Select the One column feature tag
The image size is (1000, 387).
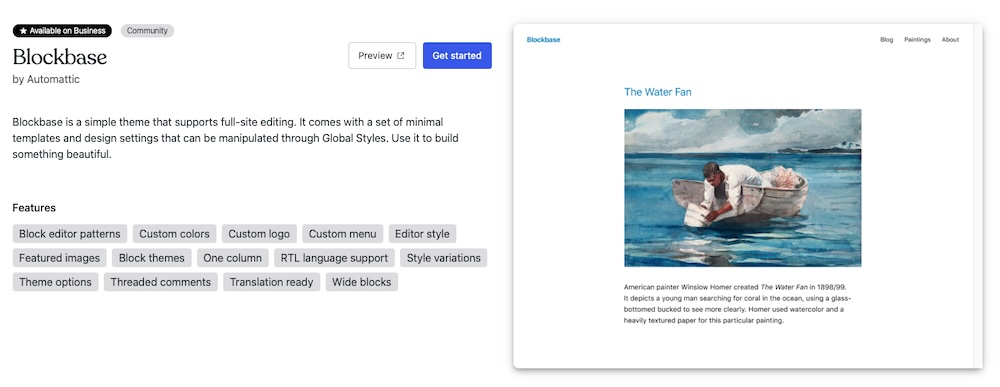click(x=233, y=258)
